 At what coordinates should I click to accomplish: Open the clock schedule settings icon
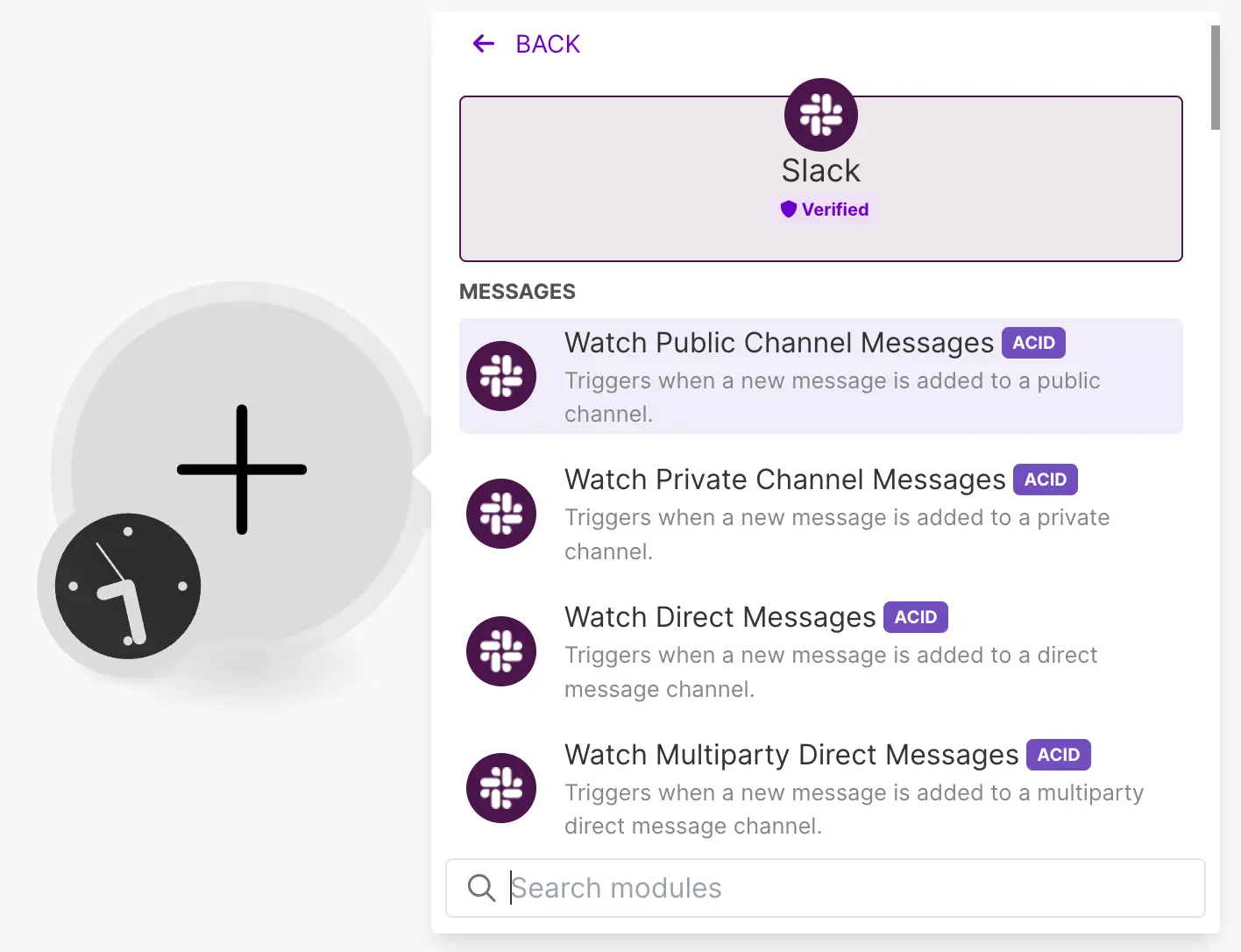click(128, 586)
